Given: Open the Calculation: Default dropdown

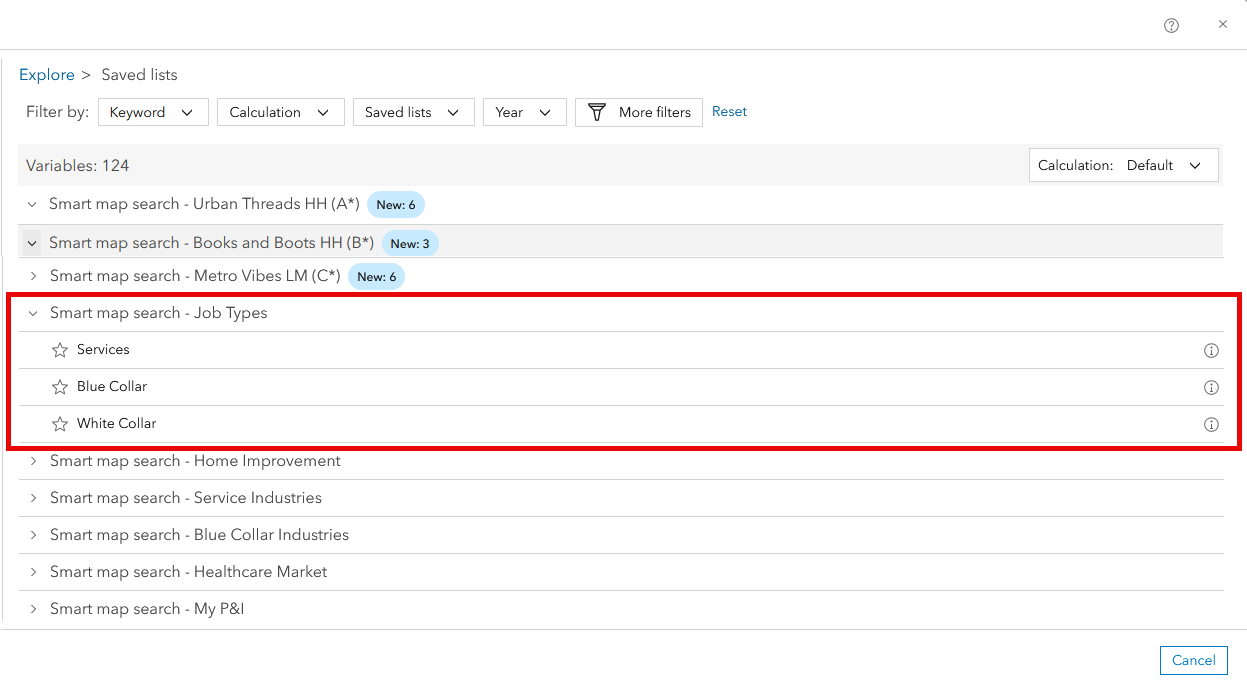Looking at the screenshot, I should [x=1123, y=164].
